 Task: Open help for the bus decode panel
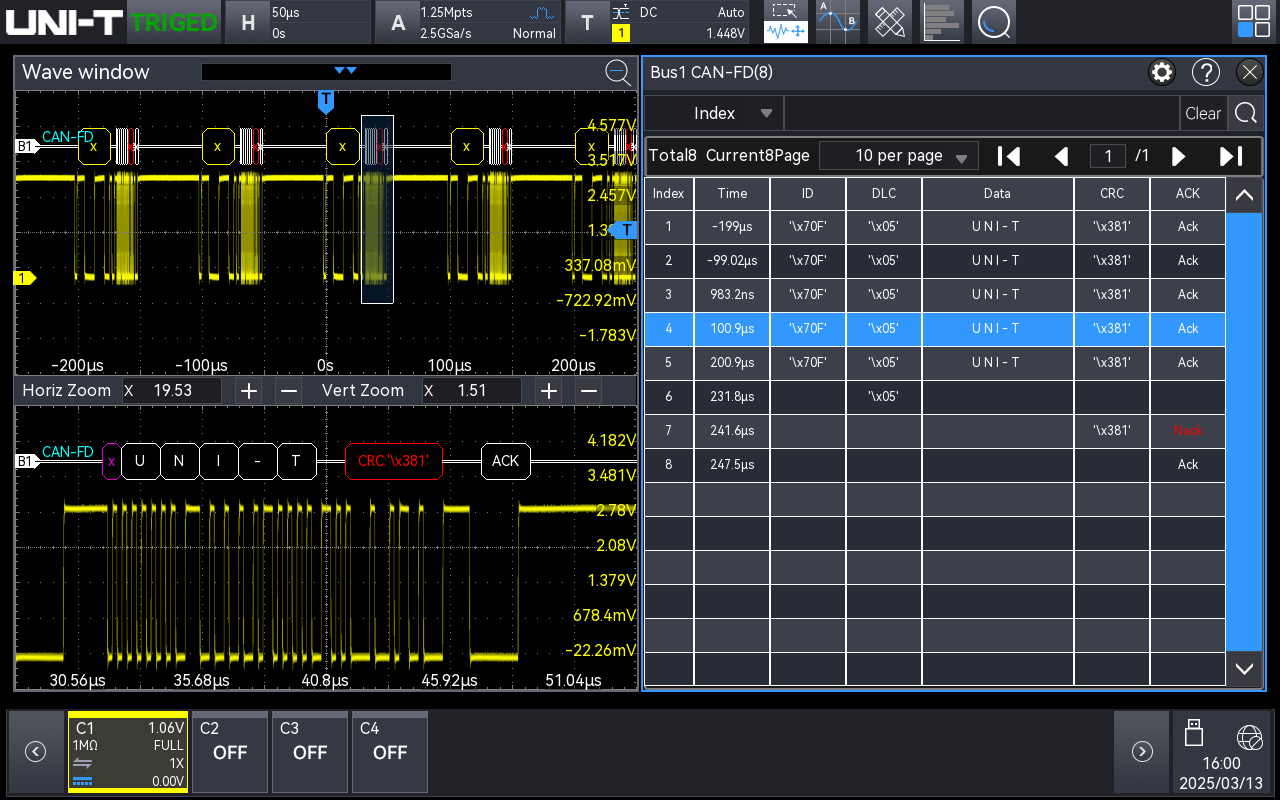click(x=1206, y=72)
